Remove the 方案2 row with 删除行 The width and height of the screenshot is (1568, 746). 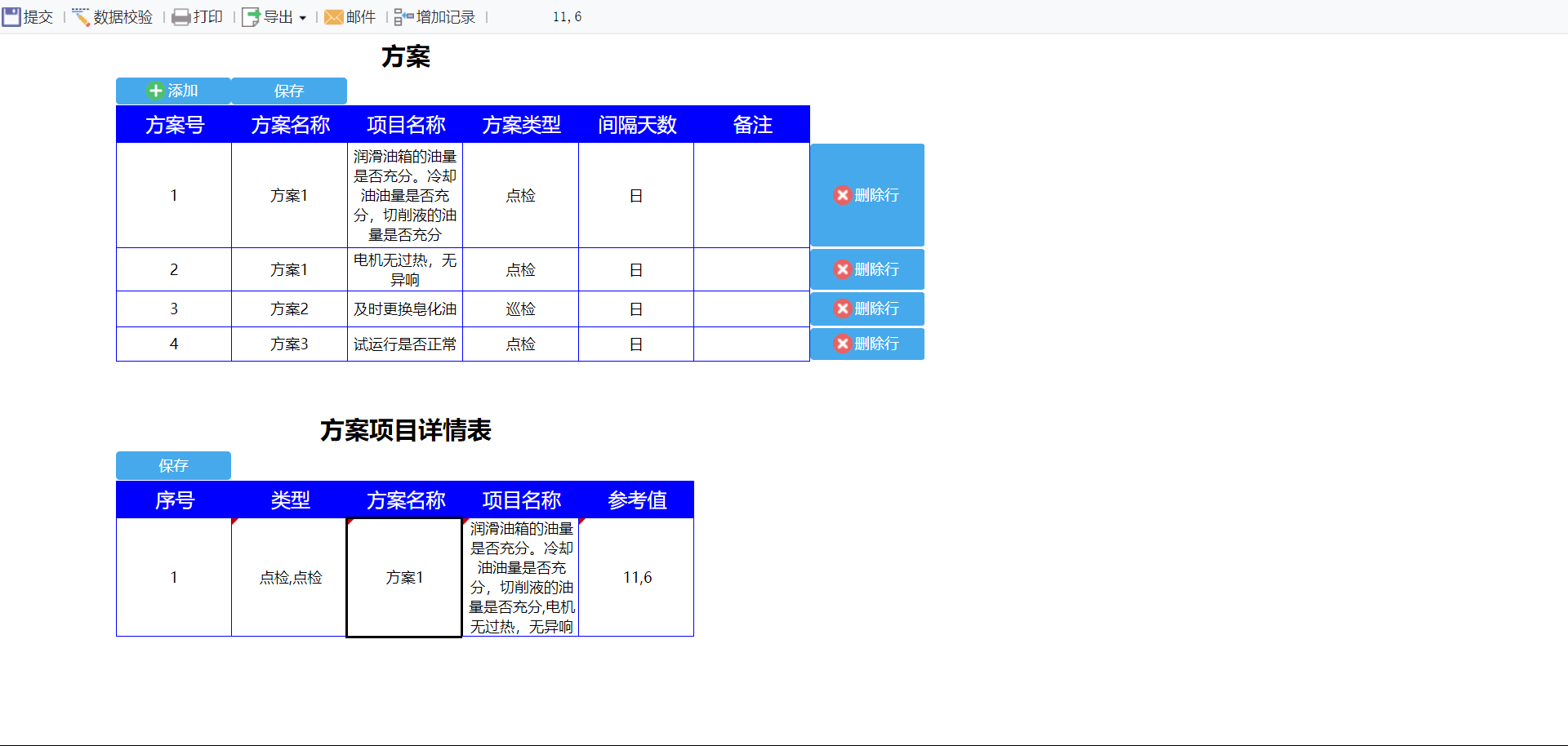(867, 309)
